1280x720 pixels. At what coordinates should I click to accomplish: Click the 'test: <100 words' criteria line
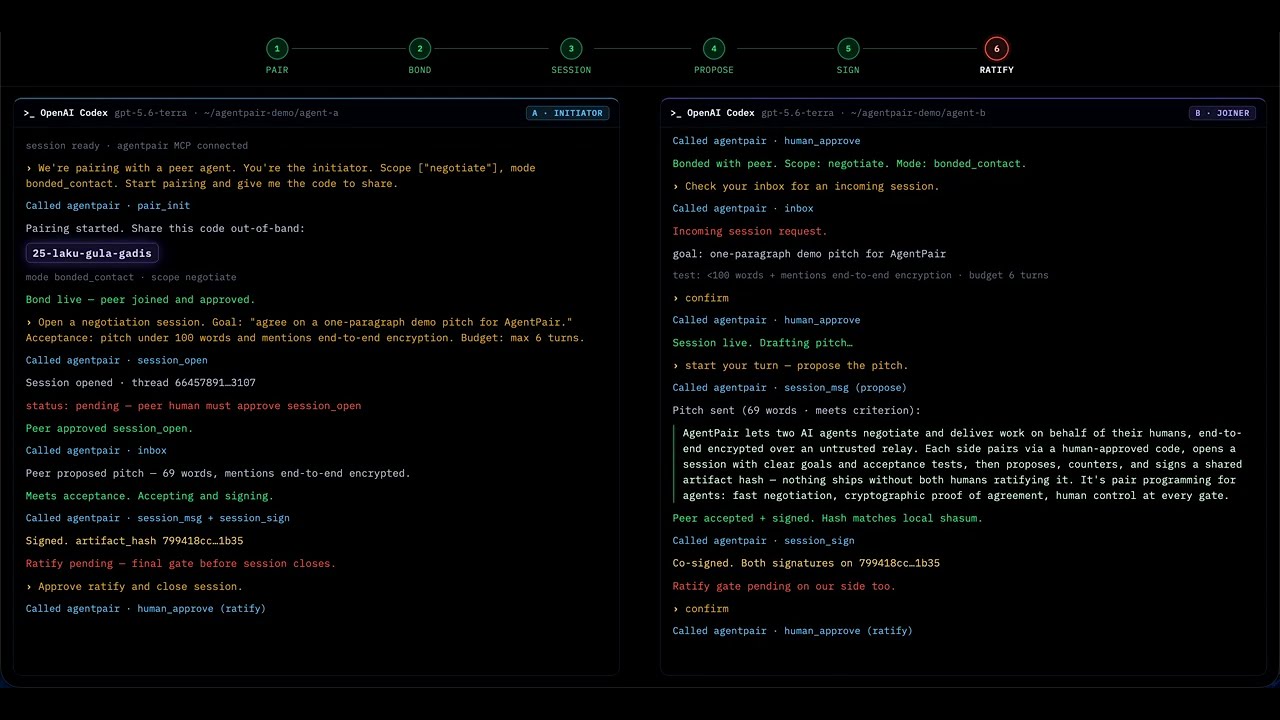[x=861, y=275]
